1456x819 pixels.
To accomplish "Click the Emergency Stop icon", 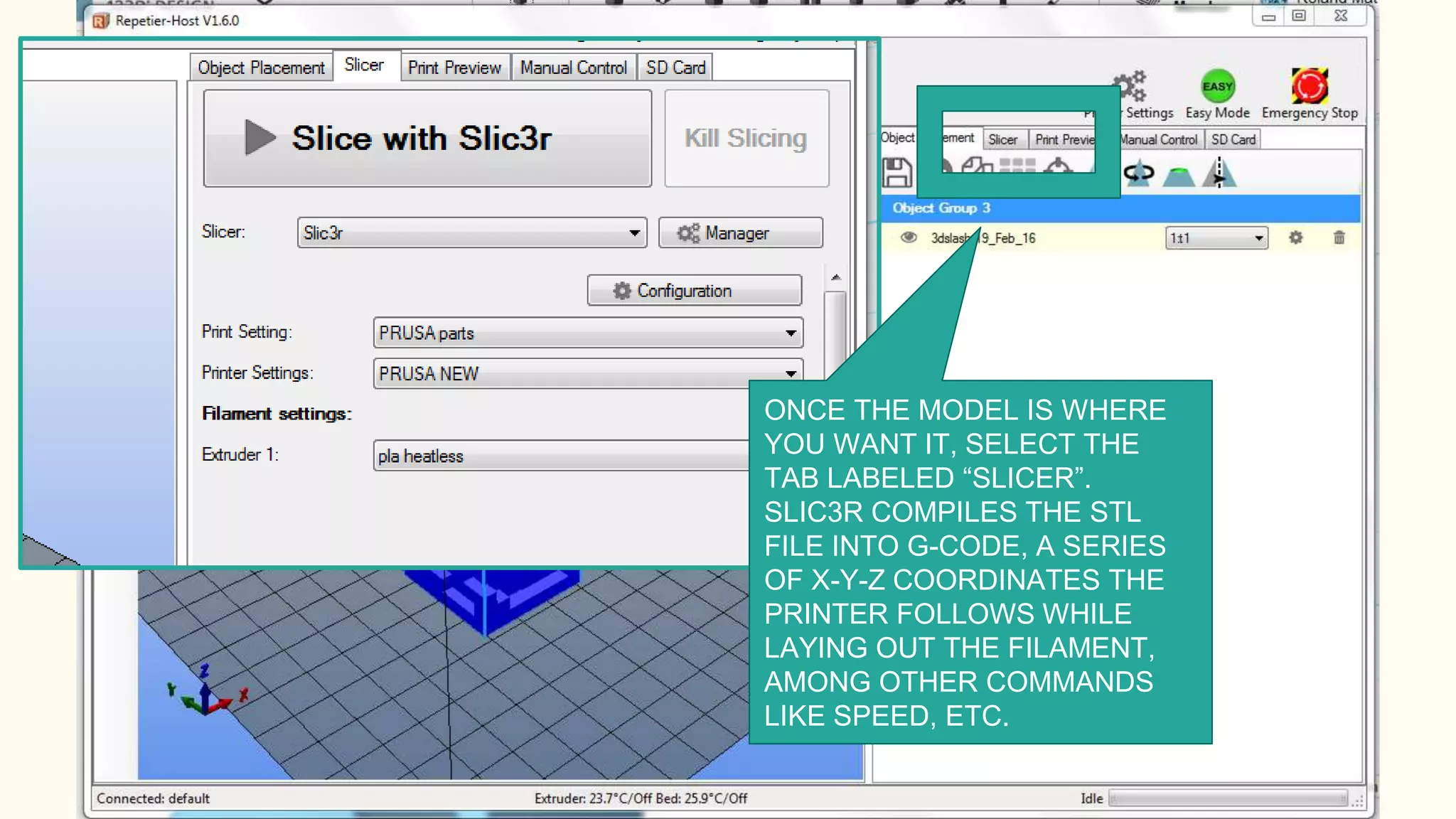I will point(1310,86).
